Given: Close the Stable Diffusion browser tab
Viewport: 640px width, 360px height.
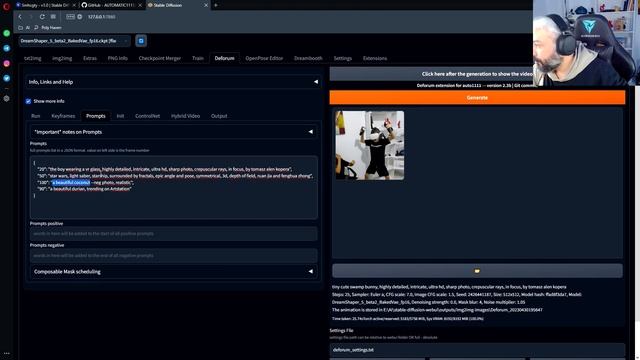Looking at the screenshot, I should 206,5.
